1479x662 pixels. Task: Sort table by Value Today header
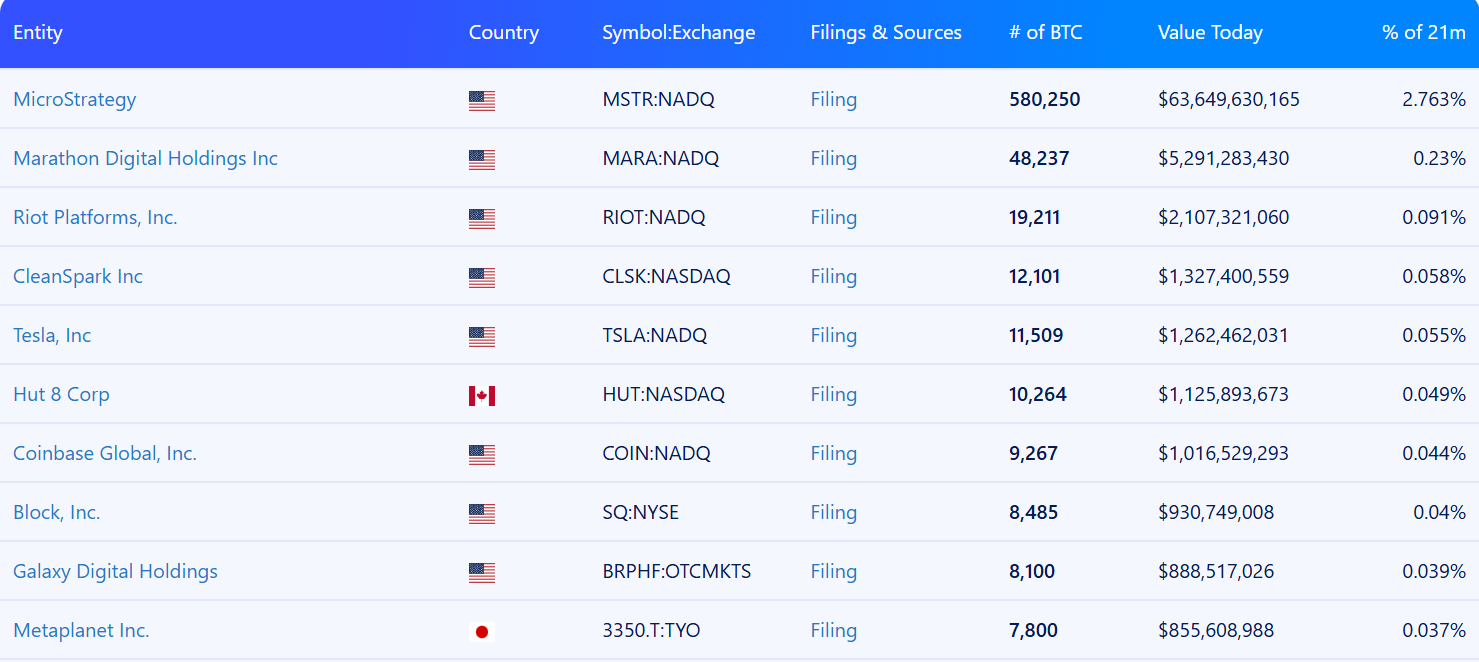[x=1209, y=32]
